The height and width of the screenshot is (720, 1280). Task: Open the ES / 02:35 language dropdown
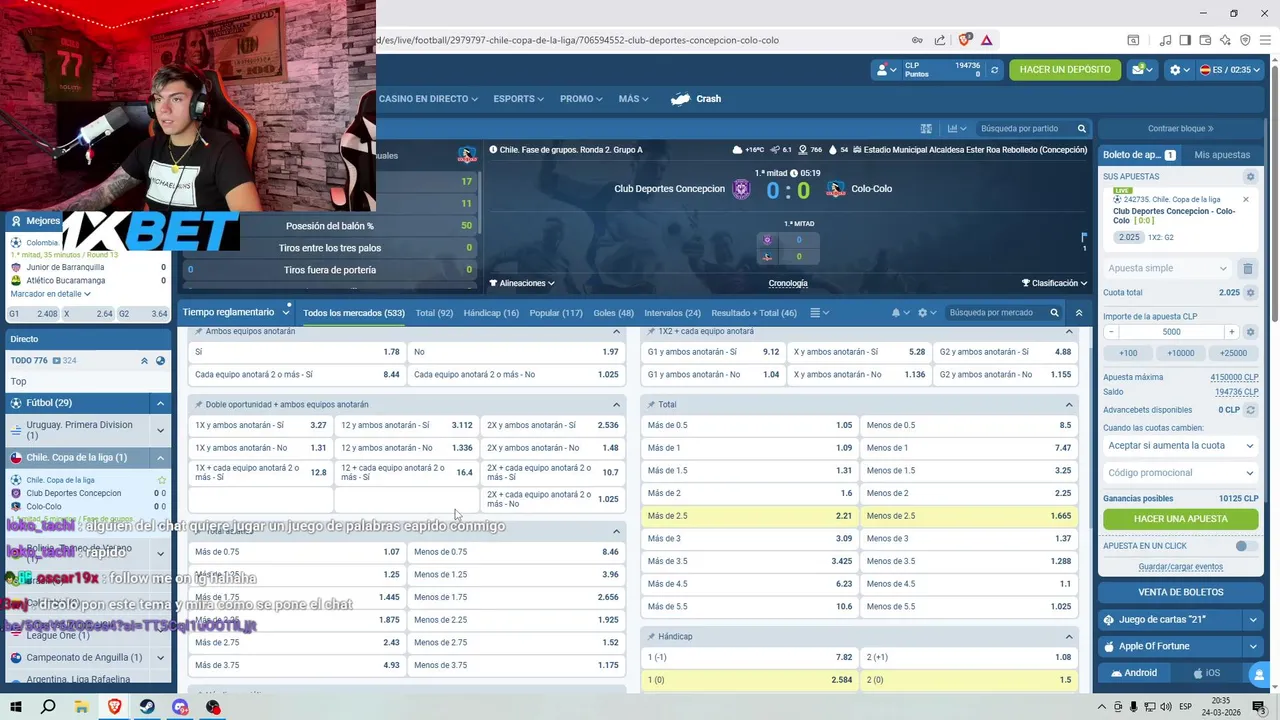1231,70
